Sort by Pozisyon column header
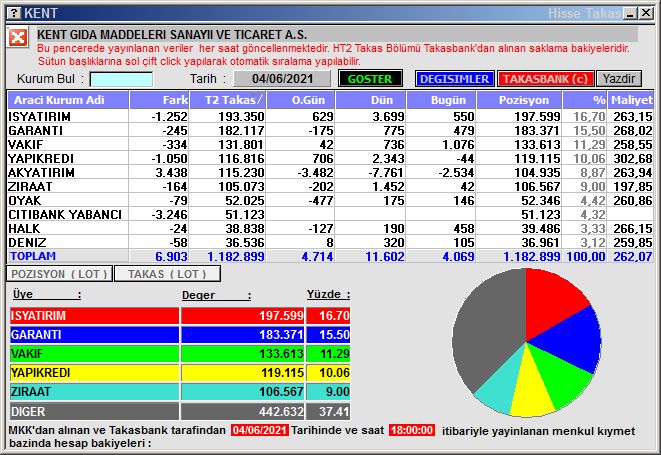Image resolution: width=661 pixels, height=455 pixels. point(519,100)
